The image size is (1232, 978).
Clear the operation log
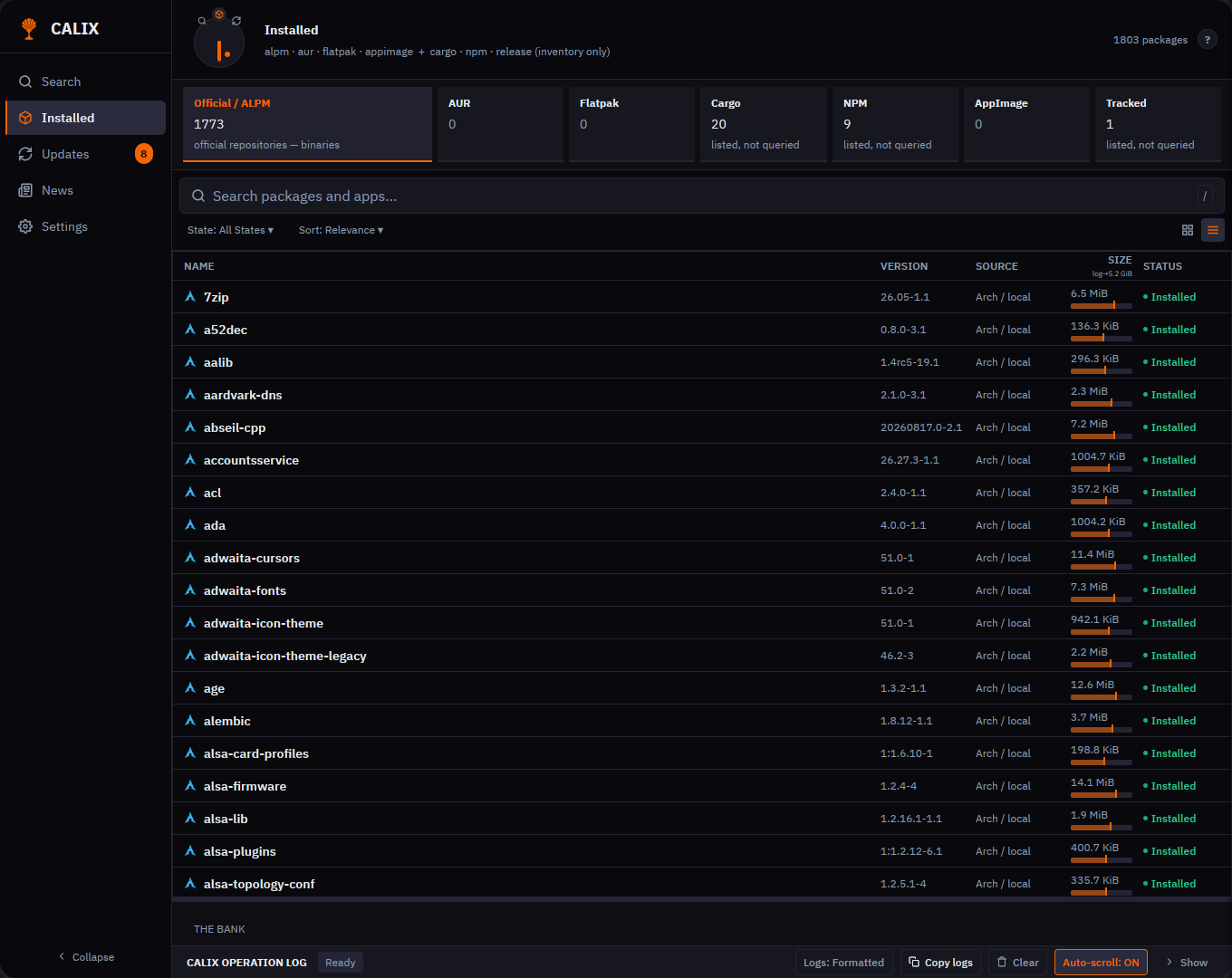(1017, 963)
